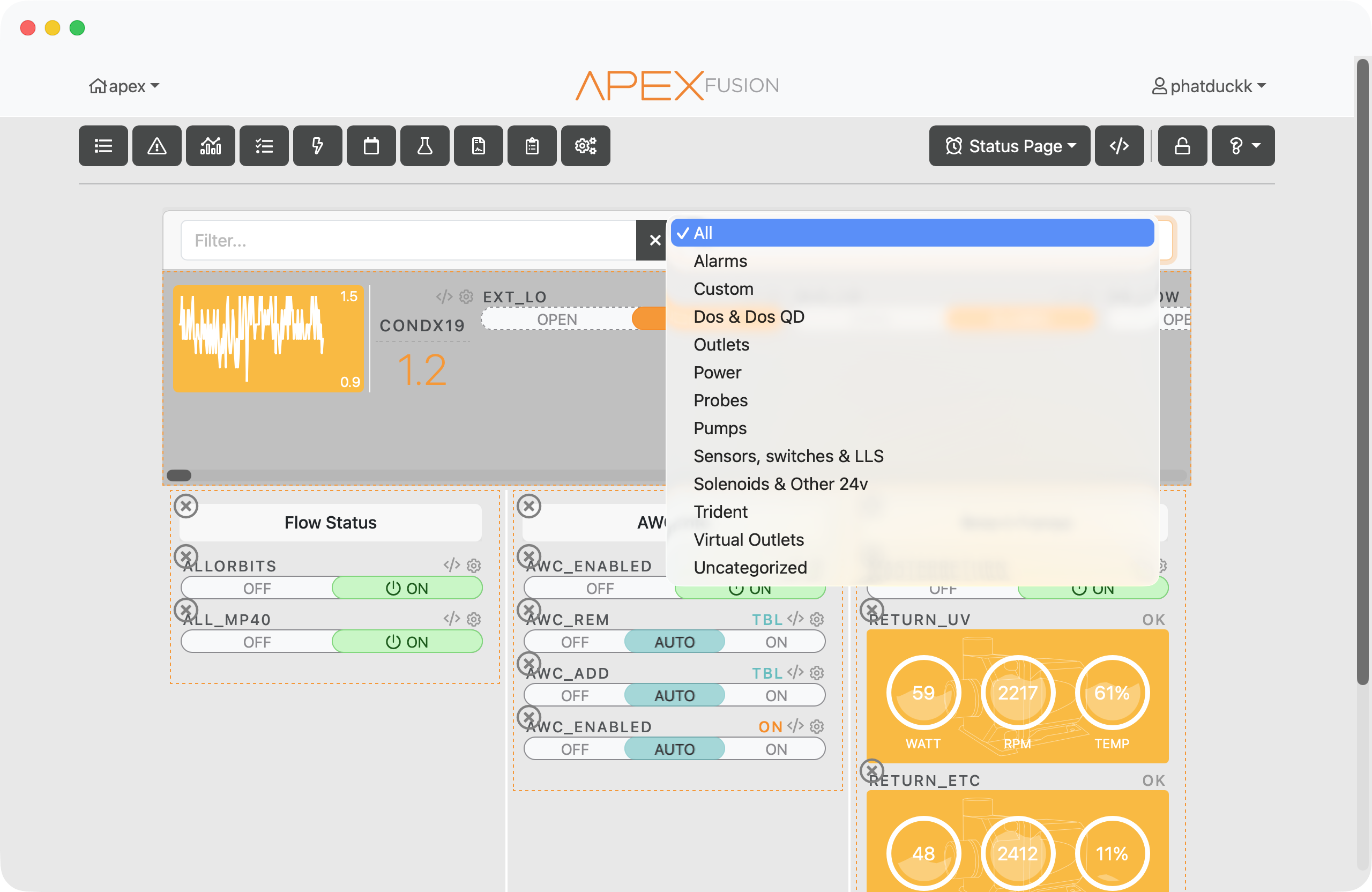Open ALLORBITS programming code icon
1372x892 pixels.
coord(451,565)
